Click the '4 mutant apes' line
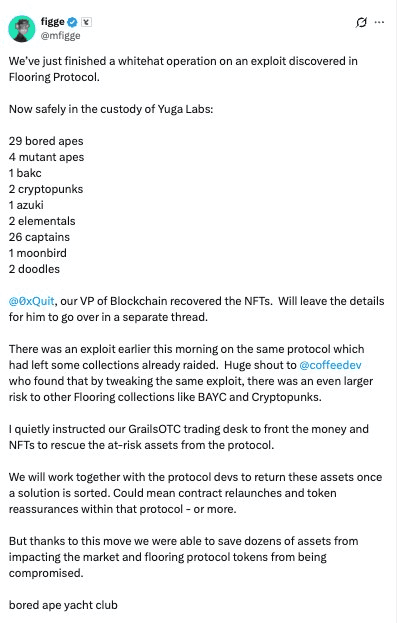 tap(46, 157)
